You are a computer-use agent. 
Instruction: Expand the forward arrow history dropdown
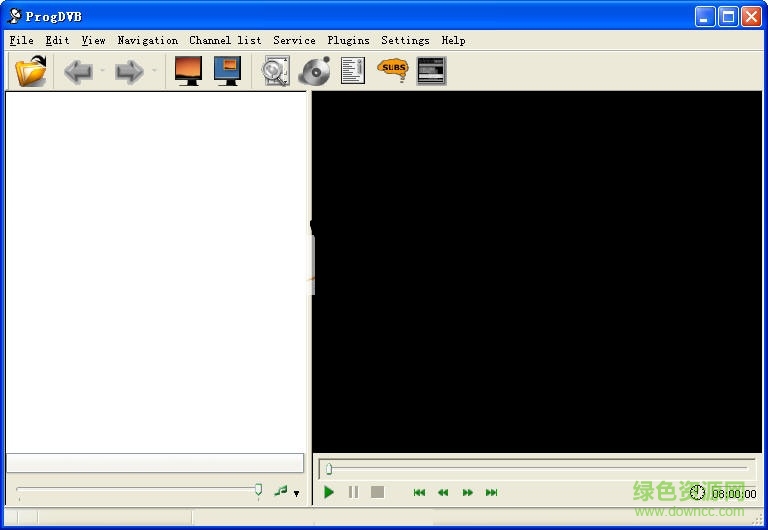pos(154,71)
